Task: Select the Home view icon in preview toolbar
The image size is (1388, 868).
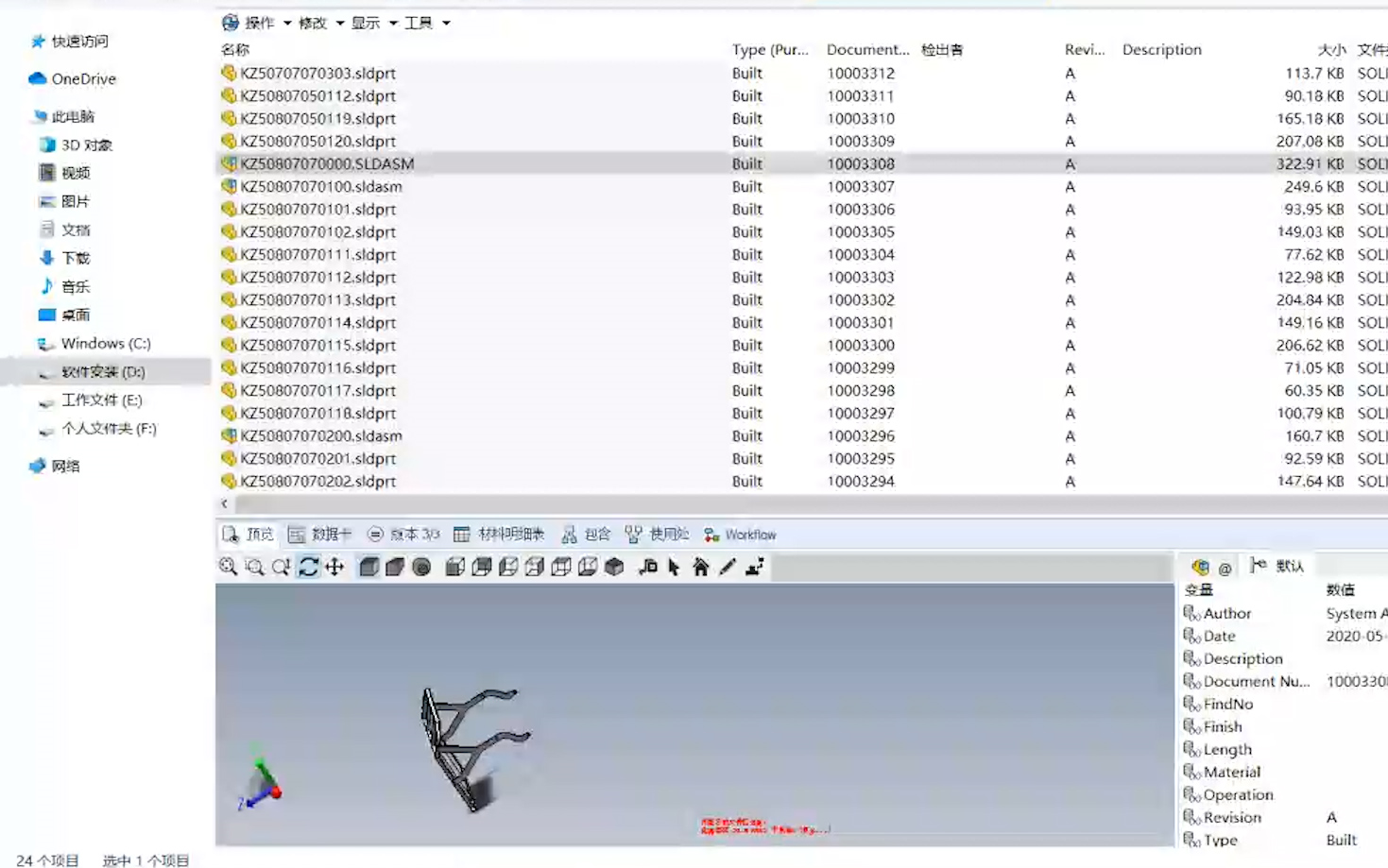Action: click(x=699, y=567)
